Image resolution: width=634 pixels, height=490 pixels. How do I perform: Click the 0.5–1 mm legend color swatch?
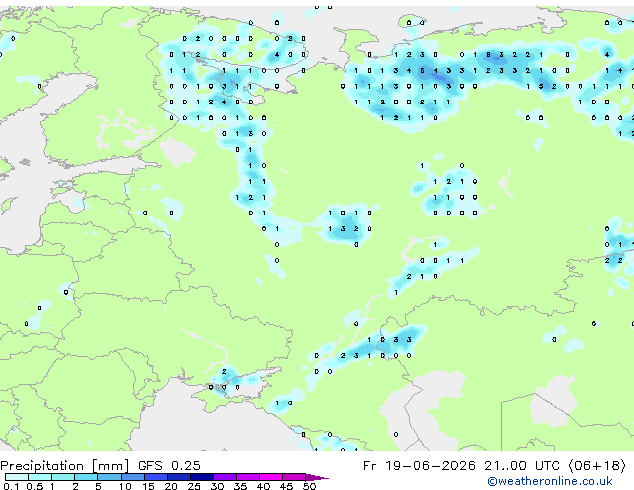pos(40,477)
